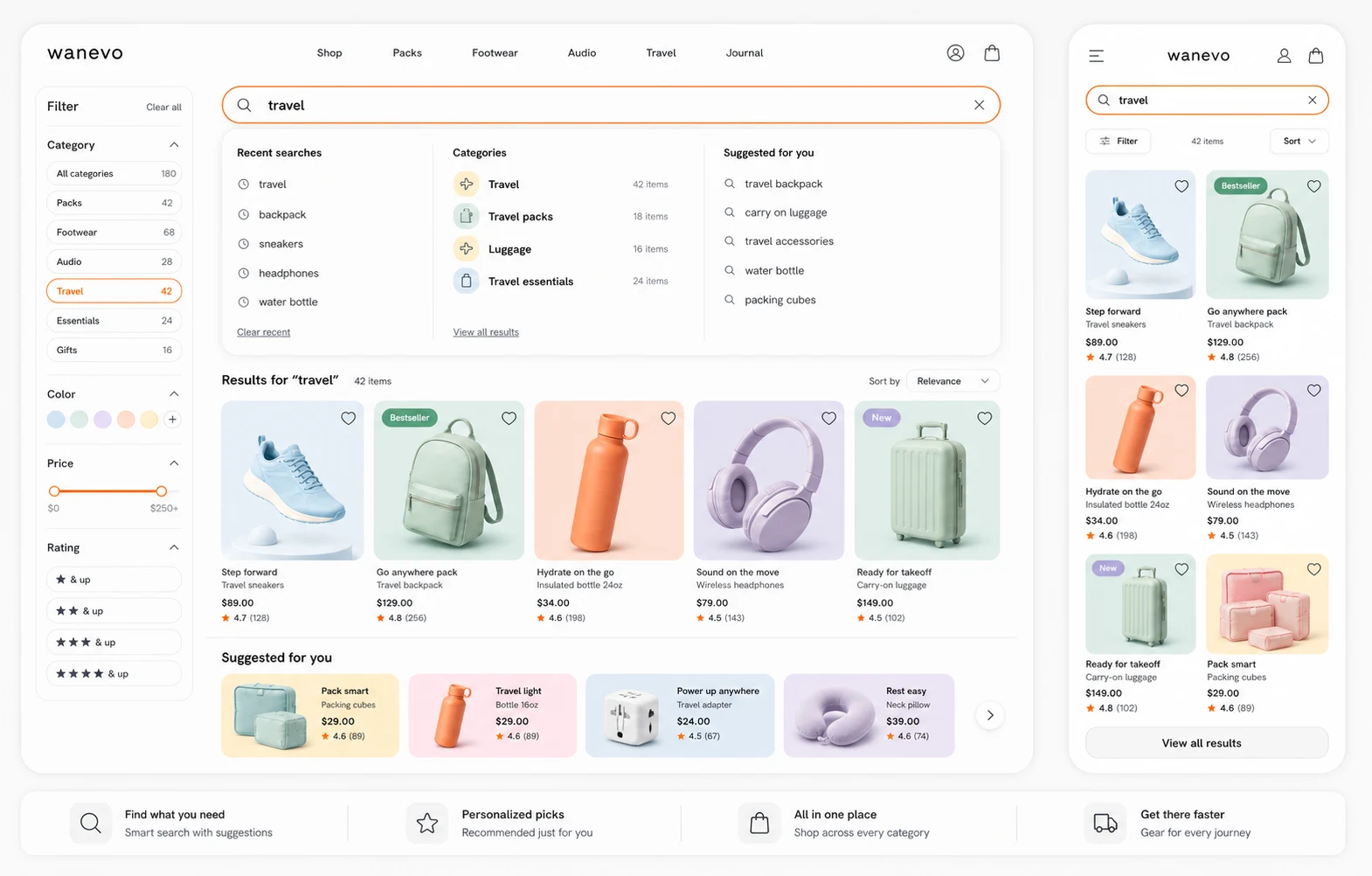The width and height of the screenshot is (1372, 876).
Task: Favorite the Go anywhere pack on desktop
Action: click(x=509, y=418)
